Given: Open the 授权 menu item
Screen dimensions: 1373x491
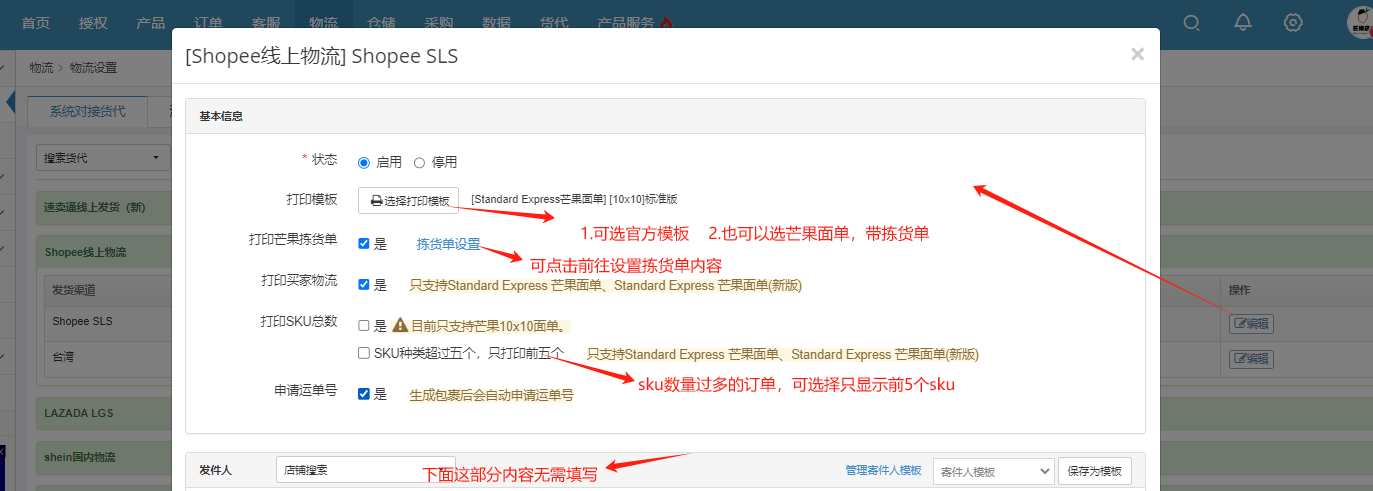Looking at the screenshot, I should [93, 23].
